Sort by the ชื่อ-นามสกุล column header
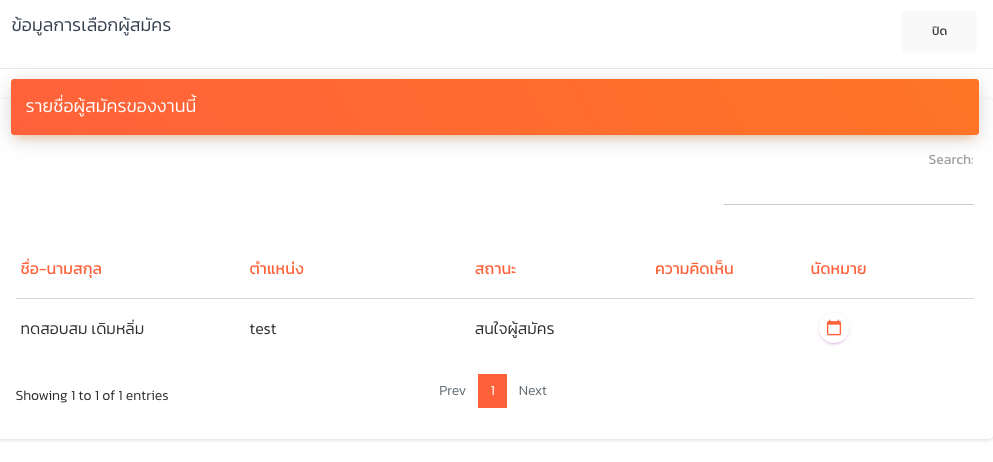Image resolution: width=993 pixels, height=462 pixels. (x=61, y=269)
